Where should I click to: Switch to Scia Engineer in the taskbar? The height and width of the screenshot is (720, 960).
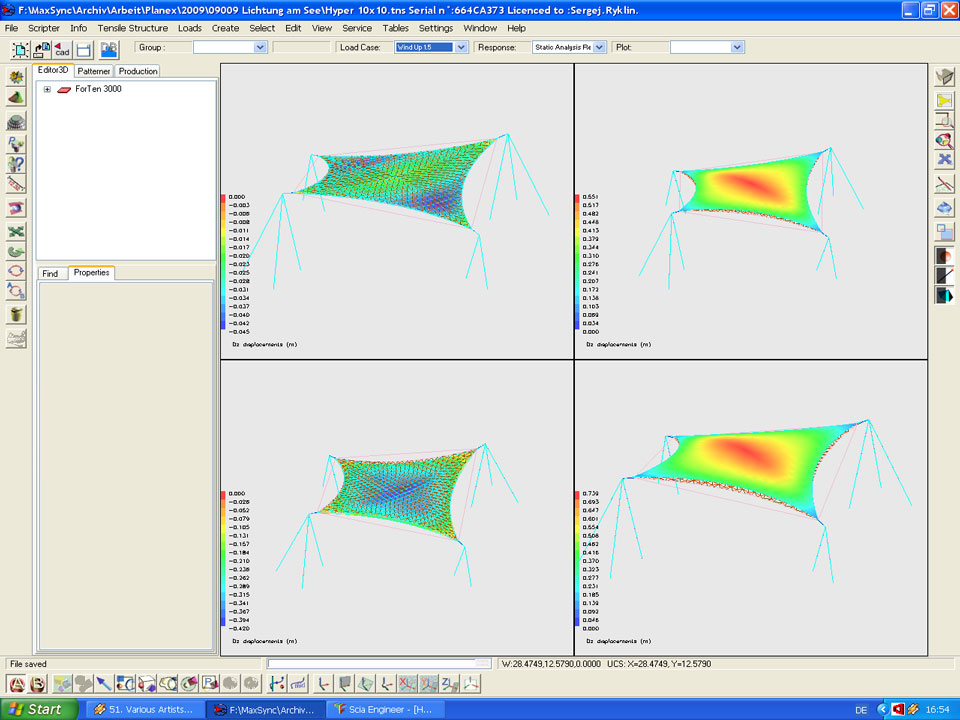(380, 709)
